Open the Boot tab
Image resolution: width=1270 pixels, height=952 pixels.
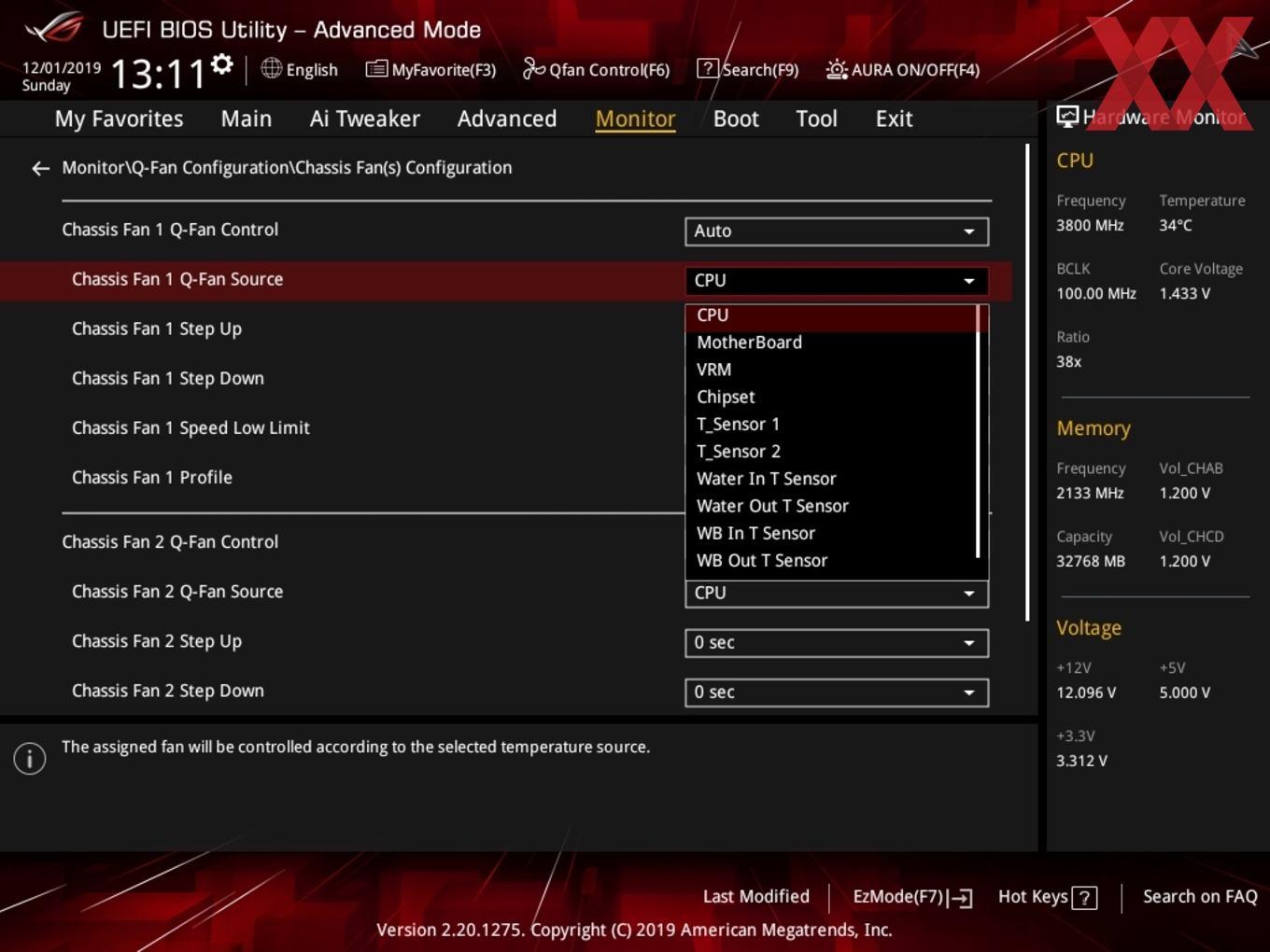coord(736,119)
